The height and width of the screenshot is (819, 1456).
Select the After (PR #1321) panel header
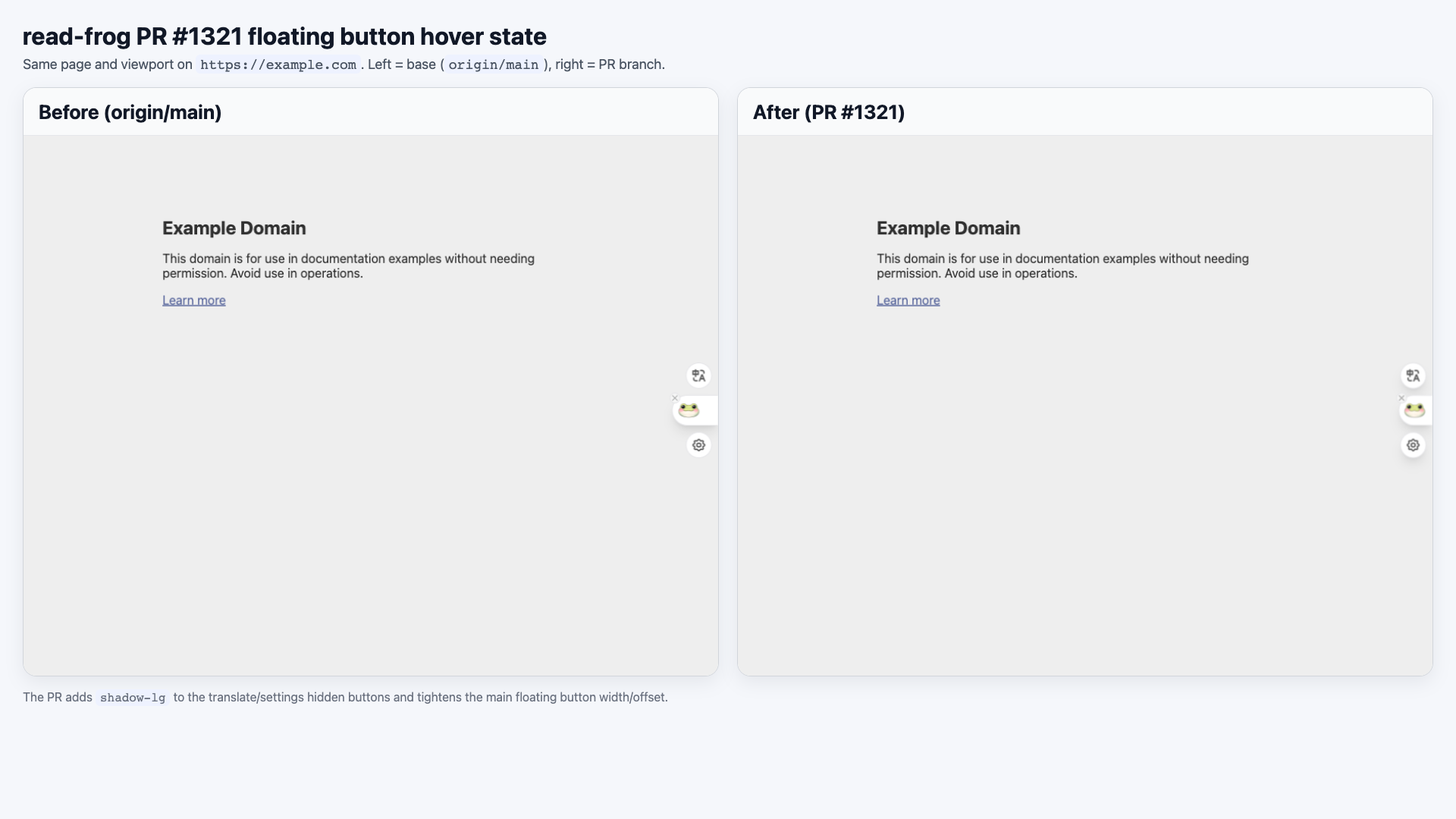829,112
